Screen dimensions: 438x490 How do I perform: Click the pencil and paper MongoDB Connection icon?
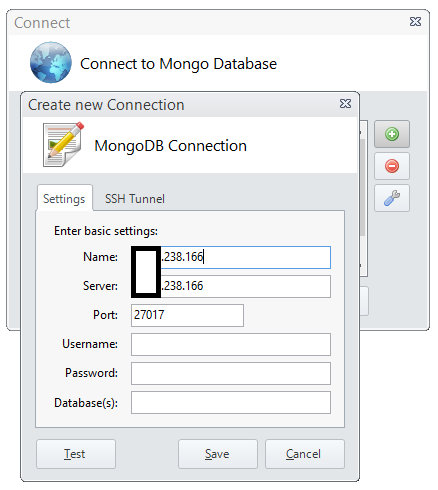63,145
